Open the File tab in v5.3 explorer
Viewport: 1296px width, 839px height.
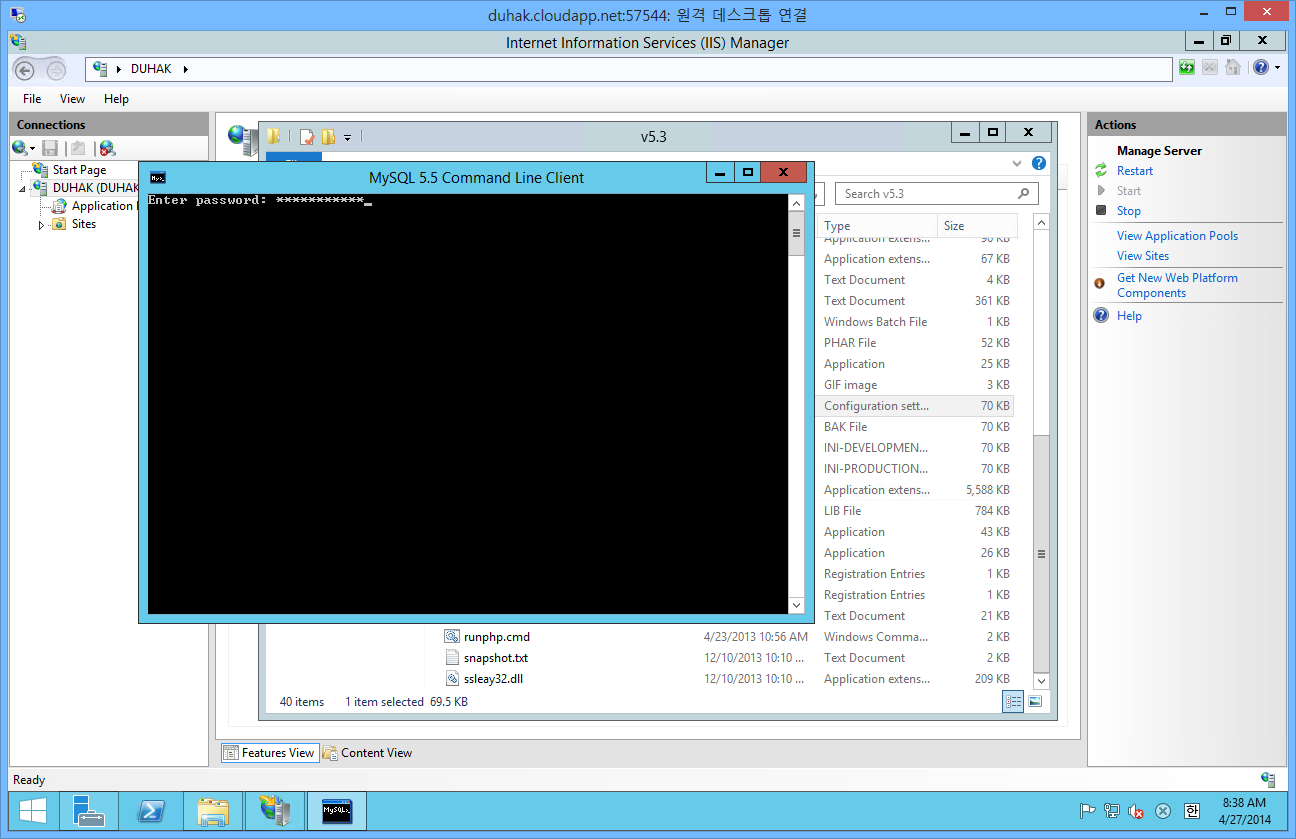pyautogui.click(x=294, y=157)
